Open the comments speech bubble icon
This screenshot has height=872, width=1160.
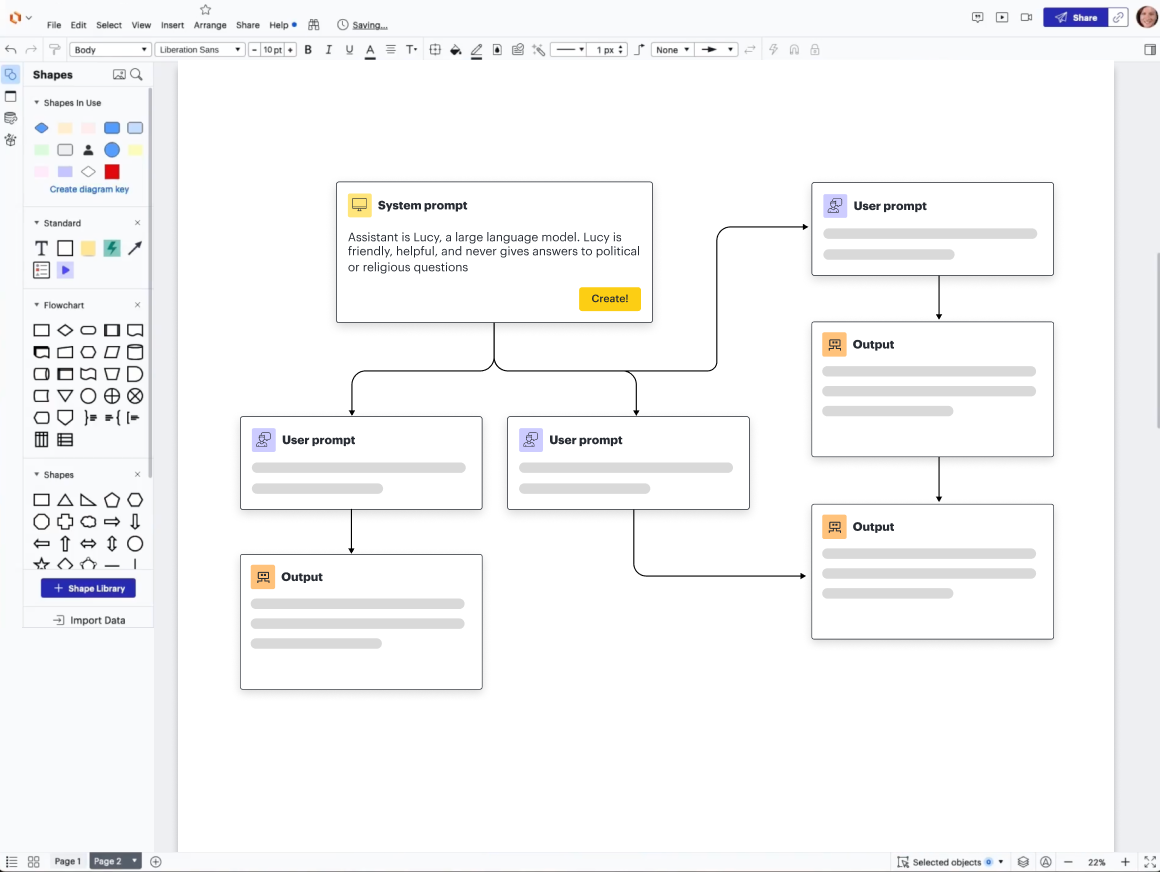pyautogui.click(x=978, y=17)
